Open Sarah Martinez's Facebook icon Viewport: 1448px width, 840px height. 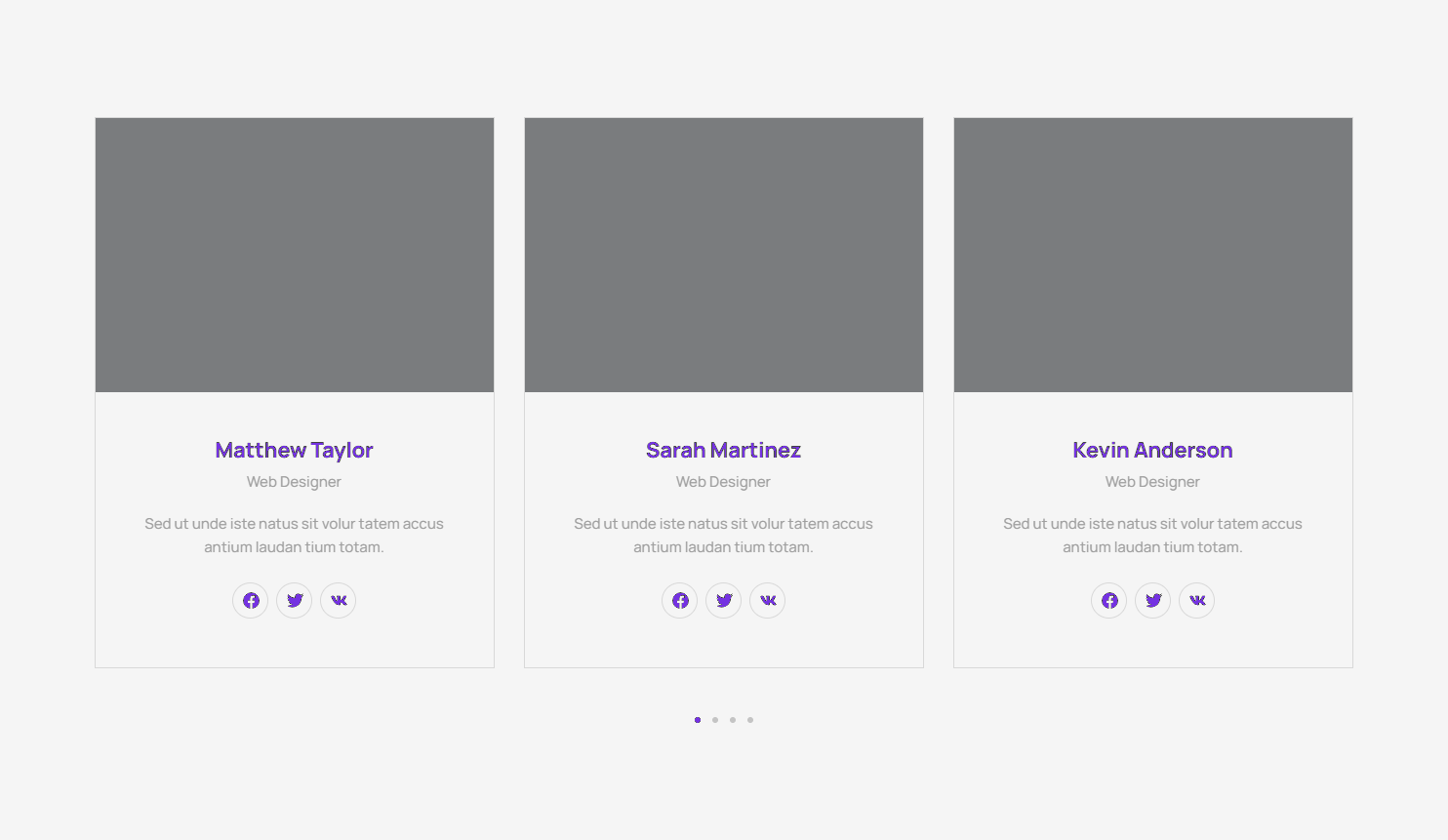680,600
